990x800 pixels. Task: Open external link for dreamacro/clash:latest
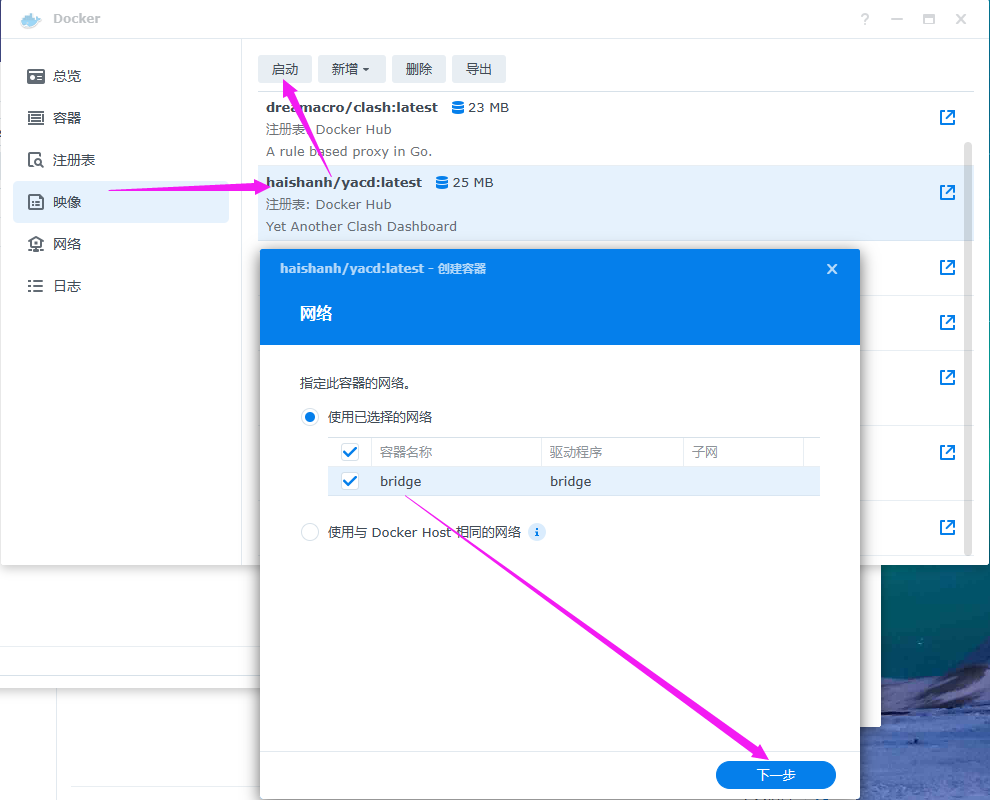coord(947,117)
